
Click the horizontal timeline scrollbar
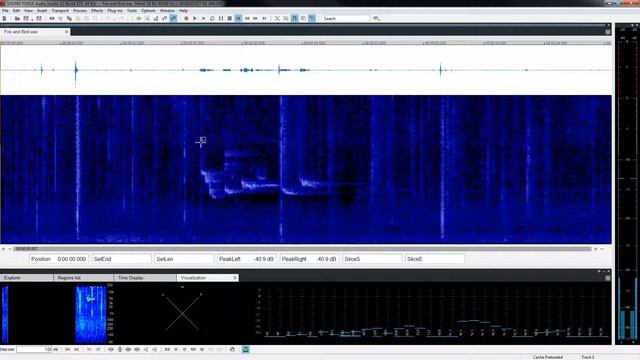302,249
